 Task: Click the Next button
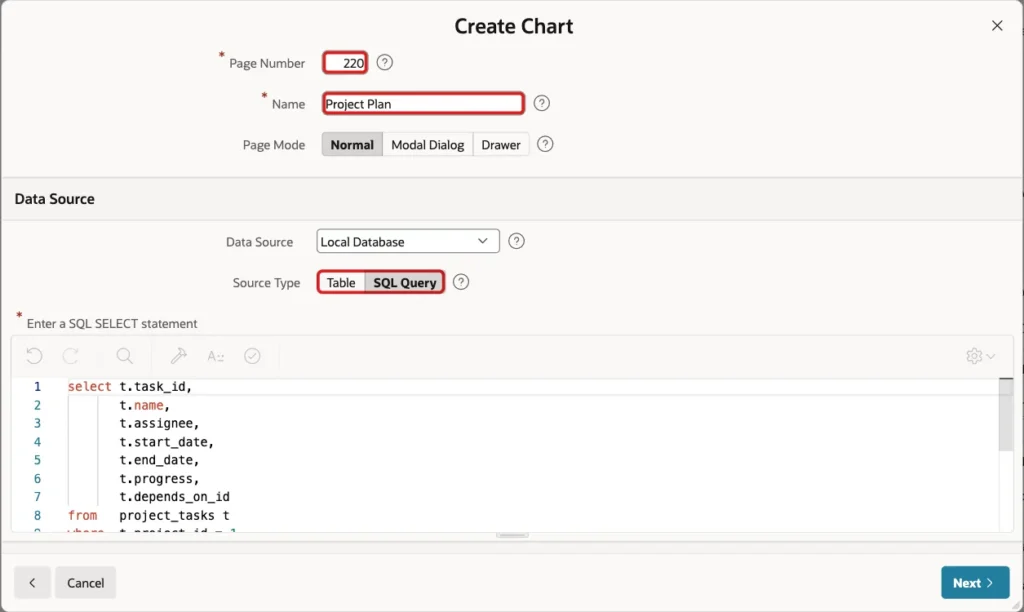pyautogui.click(x=975, y=583)
